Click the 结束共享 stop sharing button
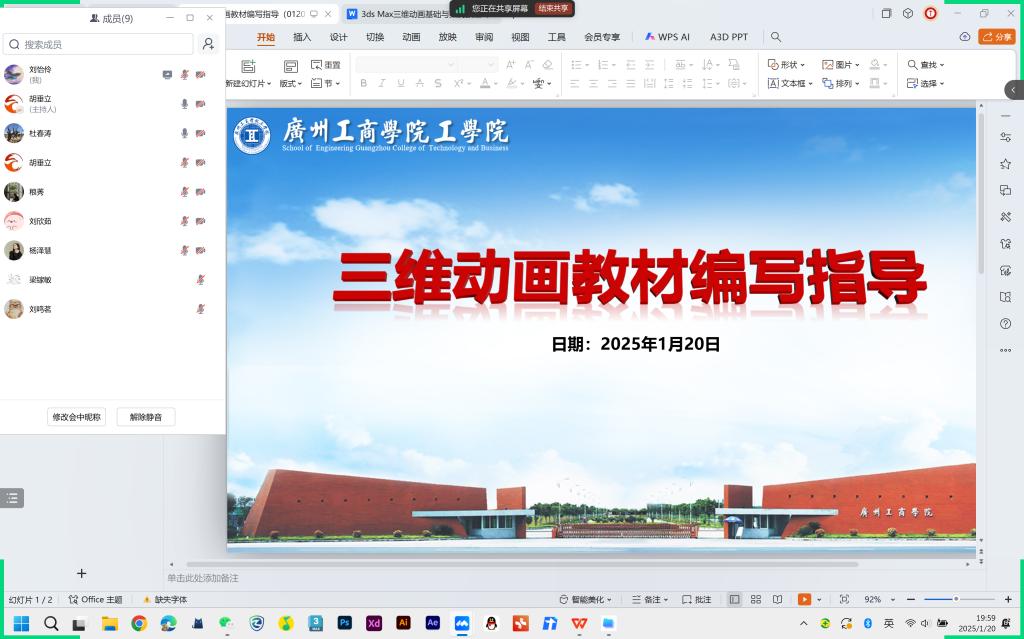1024x639 pixels. pyautogui.click(x=553, y=8)
